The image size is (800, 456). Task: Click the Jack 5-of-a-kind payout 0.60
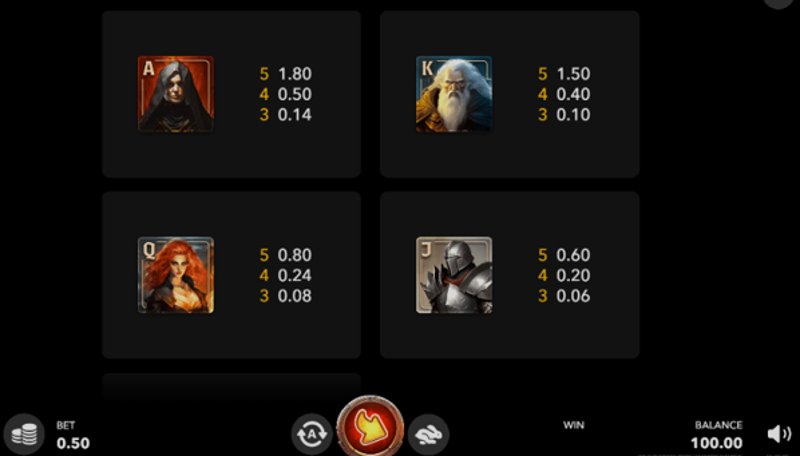tap(573, 255)
